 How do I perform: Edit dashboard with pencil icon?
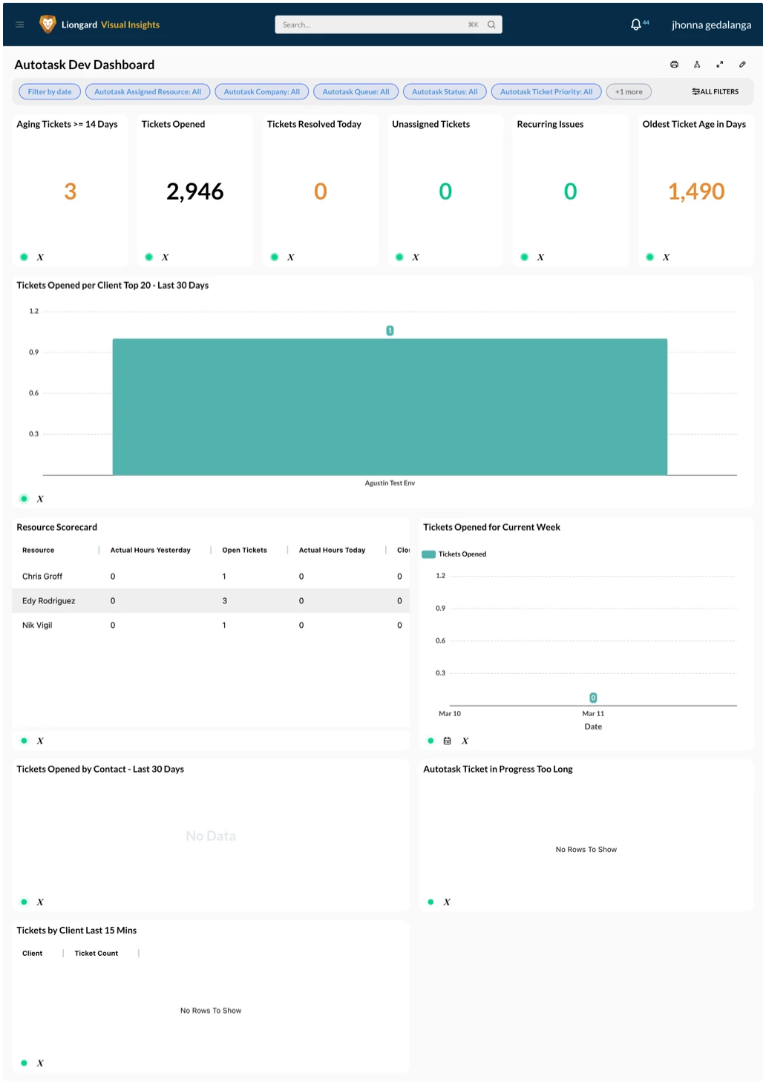tap(742, 64)
